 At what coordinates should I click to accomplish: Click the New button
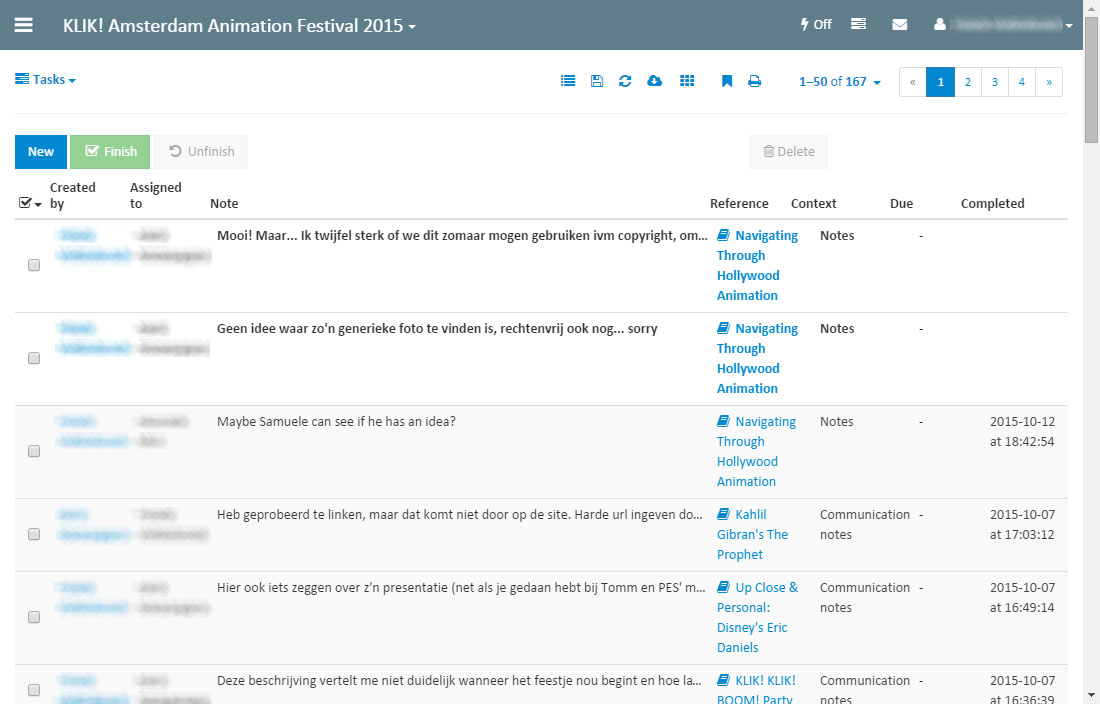pyautogui.click(x=41, y=152)
